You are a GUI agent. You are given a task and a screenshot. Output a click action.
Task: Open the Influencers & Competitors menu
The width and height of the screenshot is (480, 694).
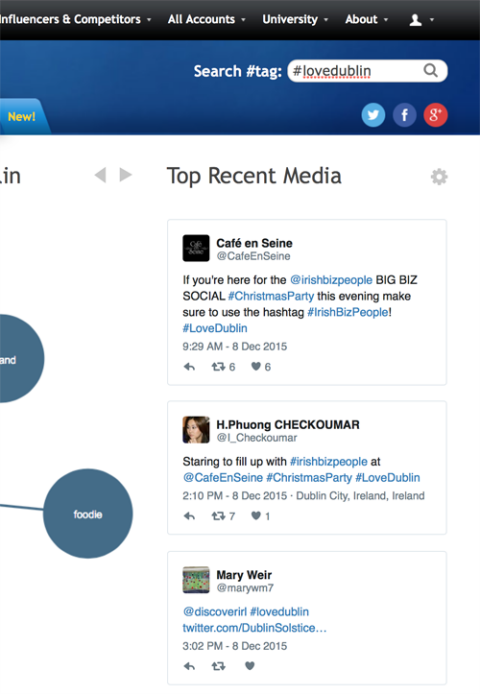(x=75, y=19)
